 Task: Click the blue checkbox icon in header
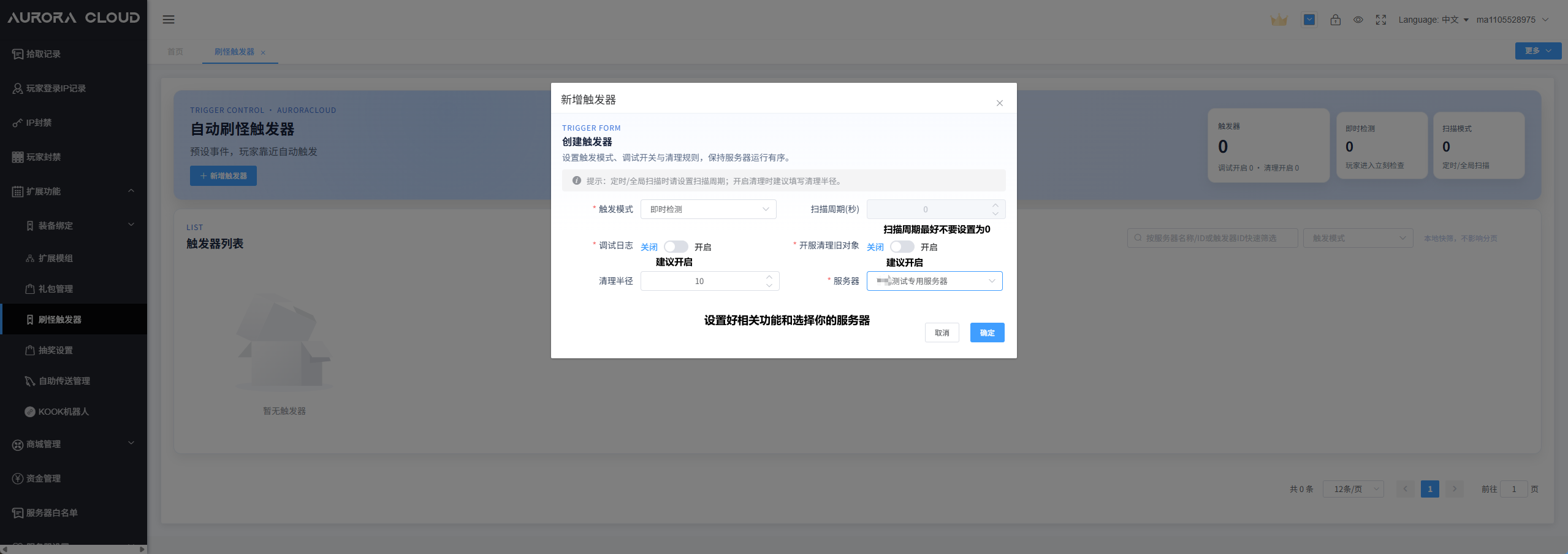(x=1309, y=20)
